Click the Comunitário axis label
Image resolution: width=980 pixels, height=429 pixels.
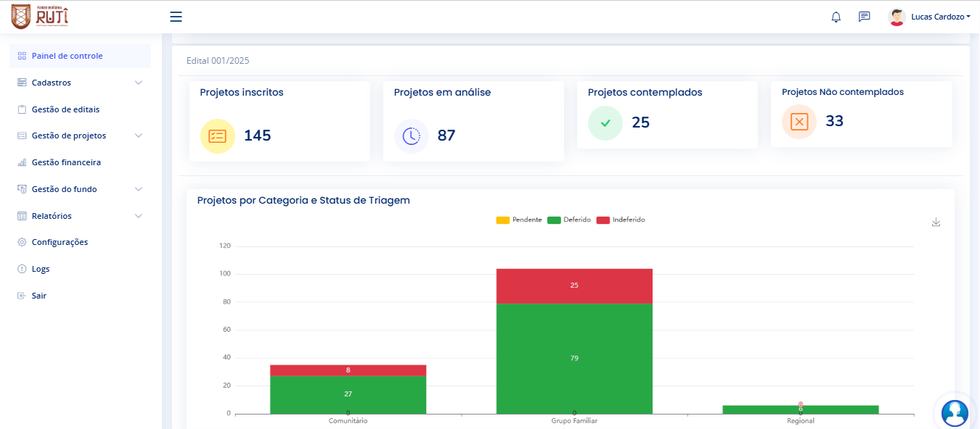point(348,421)
